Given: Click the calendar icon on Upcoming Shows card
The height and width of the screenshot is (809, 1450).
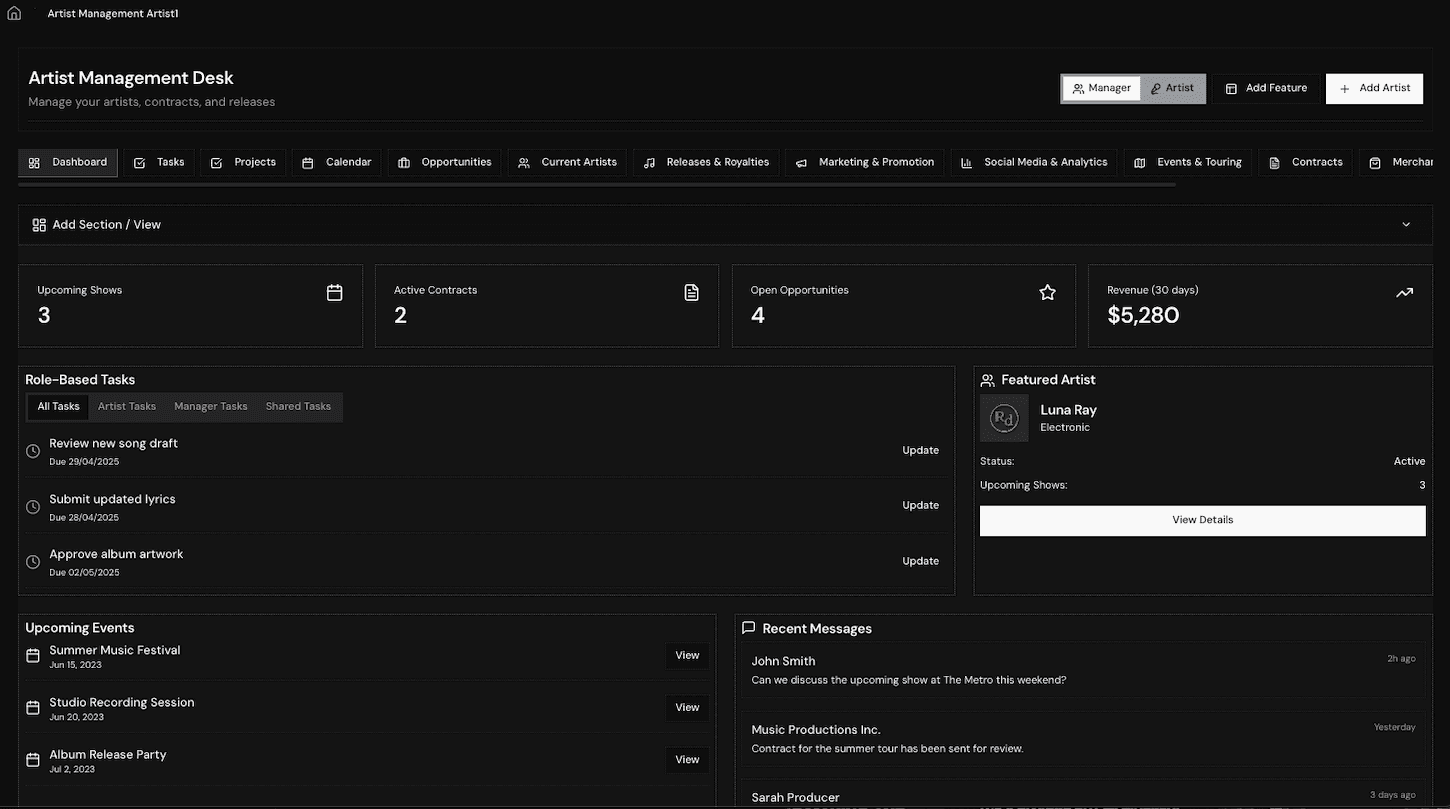Looking at the screenshot, I should (x=335, y=293).
